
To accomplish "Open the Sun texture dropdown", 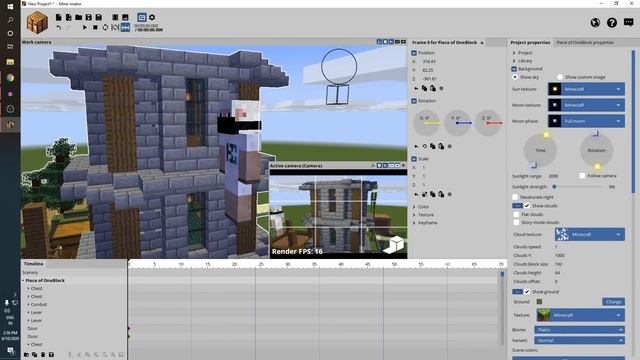I will [x=586, y=89].
